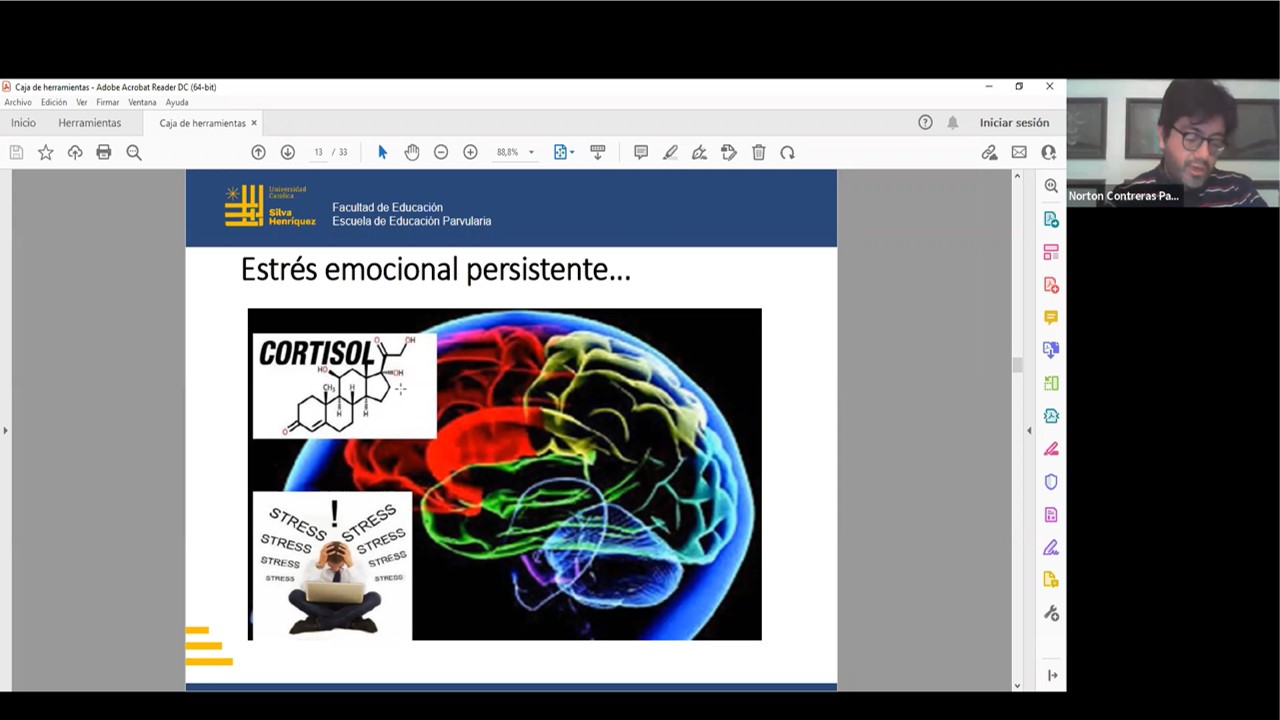Click the share with others person icon

click(x=1048, y=152)
